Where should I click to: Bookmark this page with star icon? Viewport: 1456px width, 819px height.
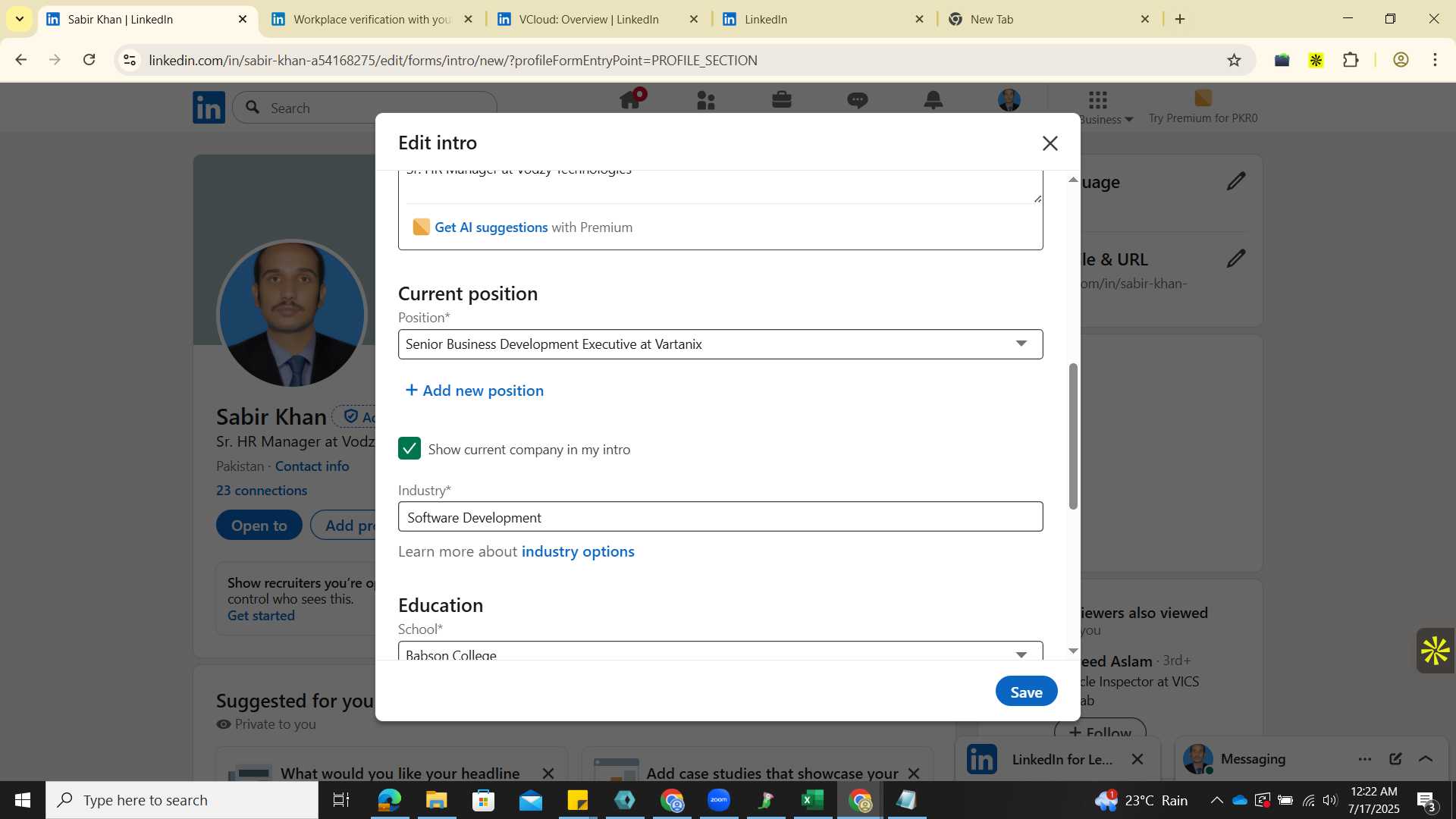pos(1234,60)
